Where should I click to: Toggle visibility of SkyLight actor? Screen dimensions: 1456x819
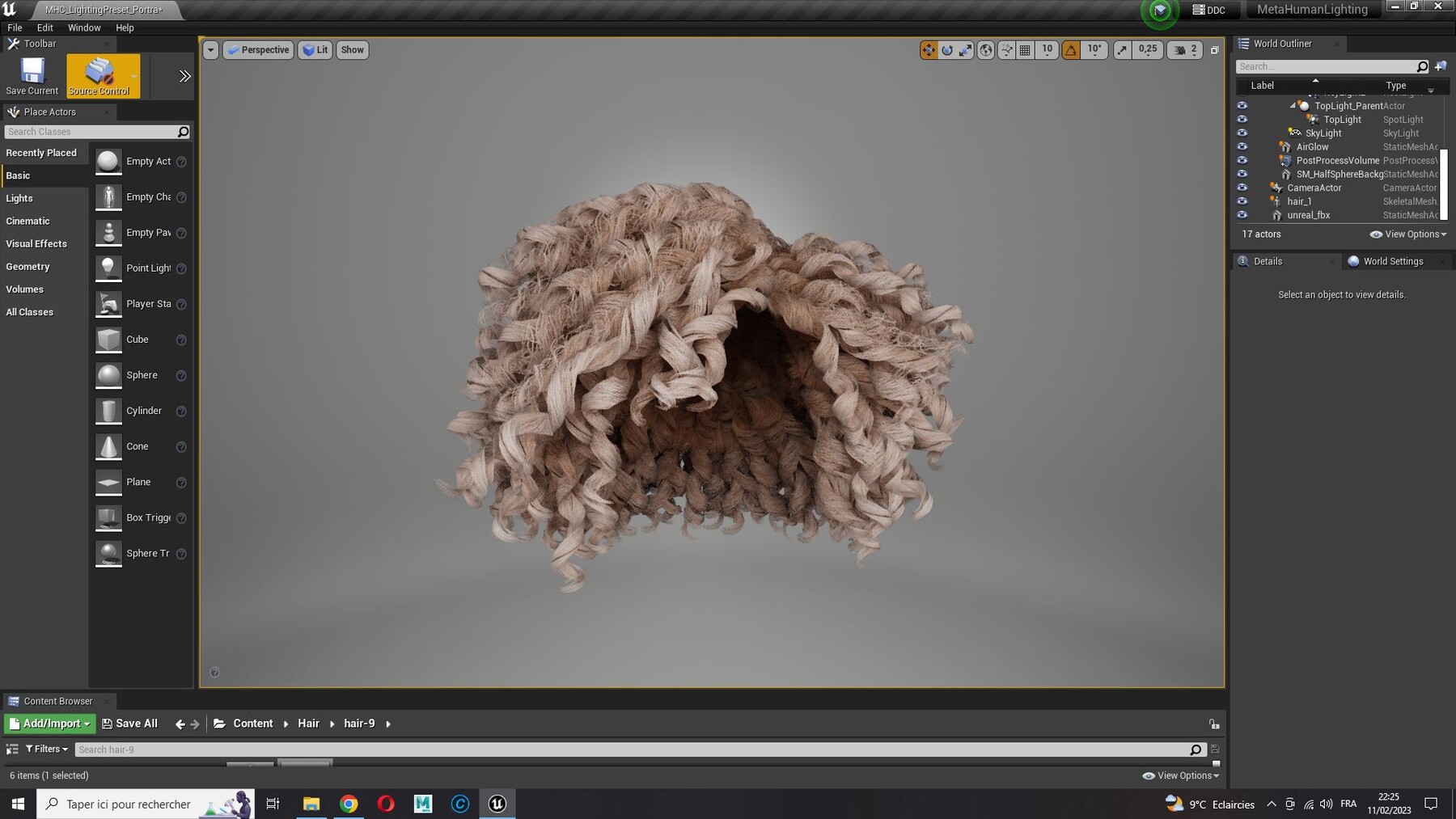1242,133
